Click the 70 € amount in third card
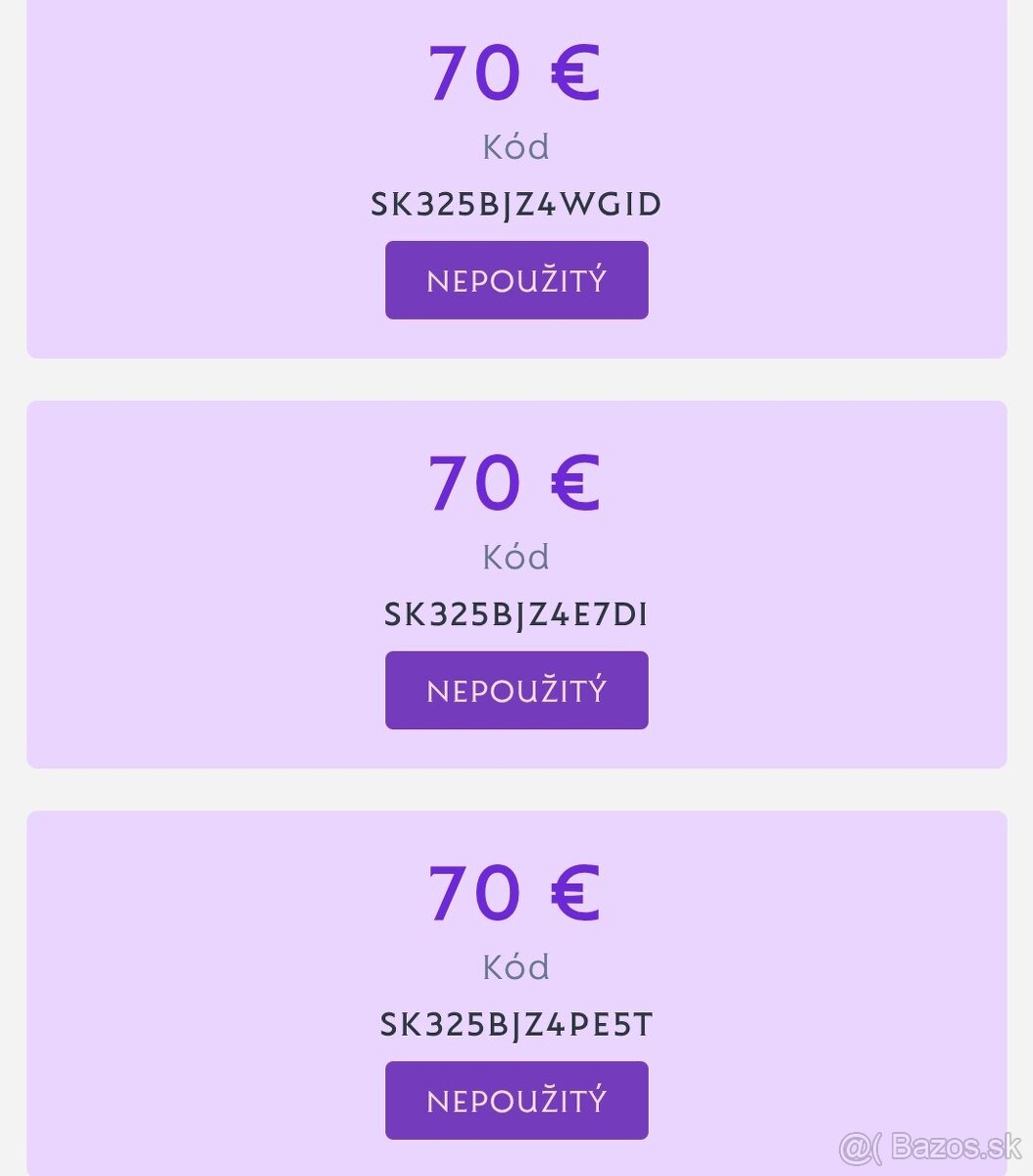1033x1176 pixels. pos(515,893)
